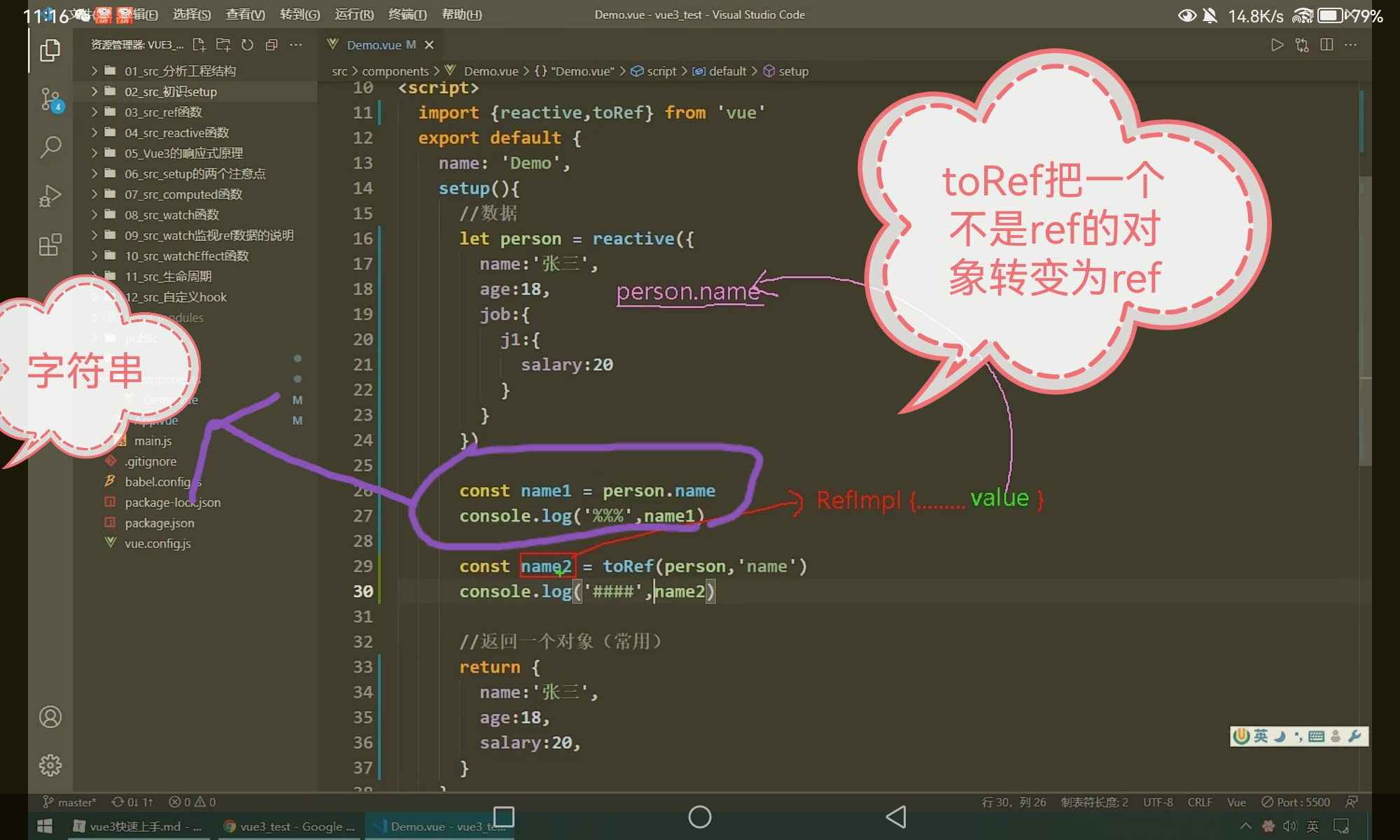
Task: Expand the 10_src_watchEffect函数 folder
Action: click(186, 255)
